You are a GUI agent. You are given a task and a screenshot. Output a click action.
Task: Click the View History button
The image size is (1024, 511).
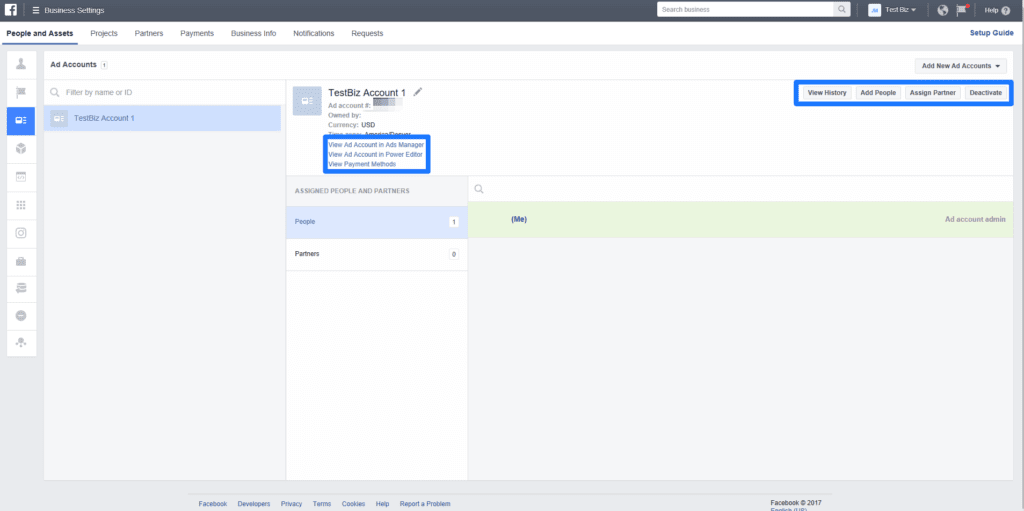click(x=827, y=93)
